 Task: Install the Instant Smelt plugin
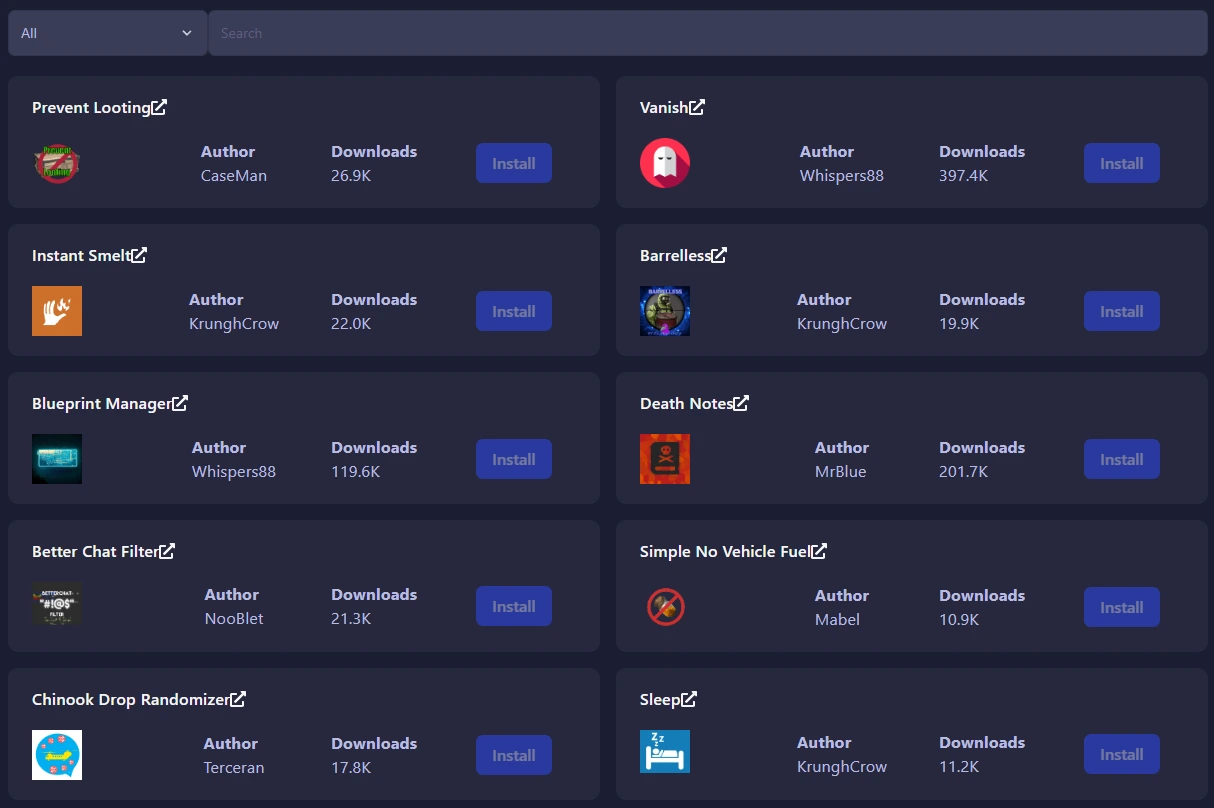click(513, 311)
